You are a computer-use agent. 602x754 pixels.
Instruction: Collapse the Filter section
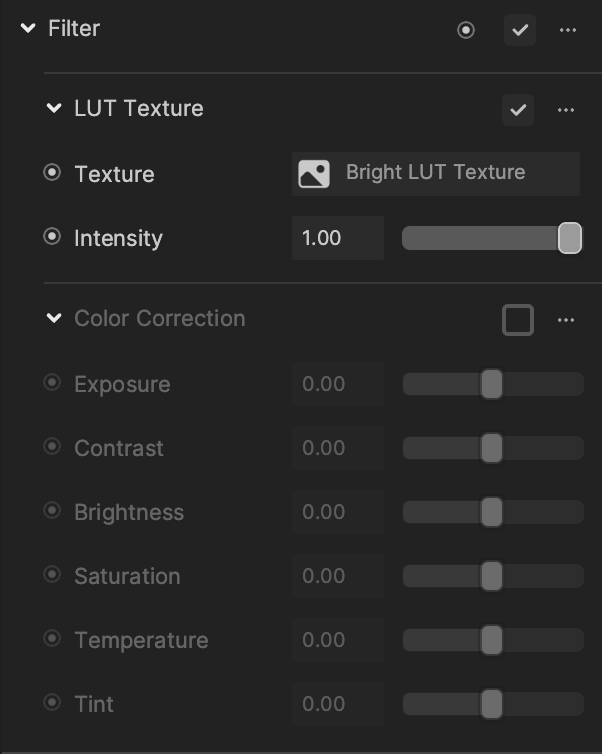(x=28, y=28)
